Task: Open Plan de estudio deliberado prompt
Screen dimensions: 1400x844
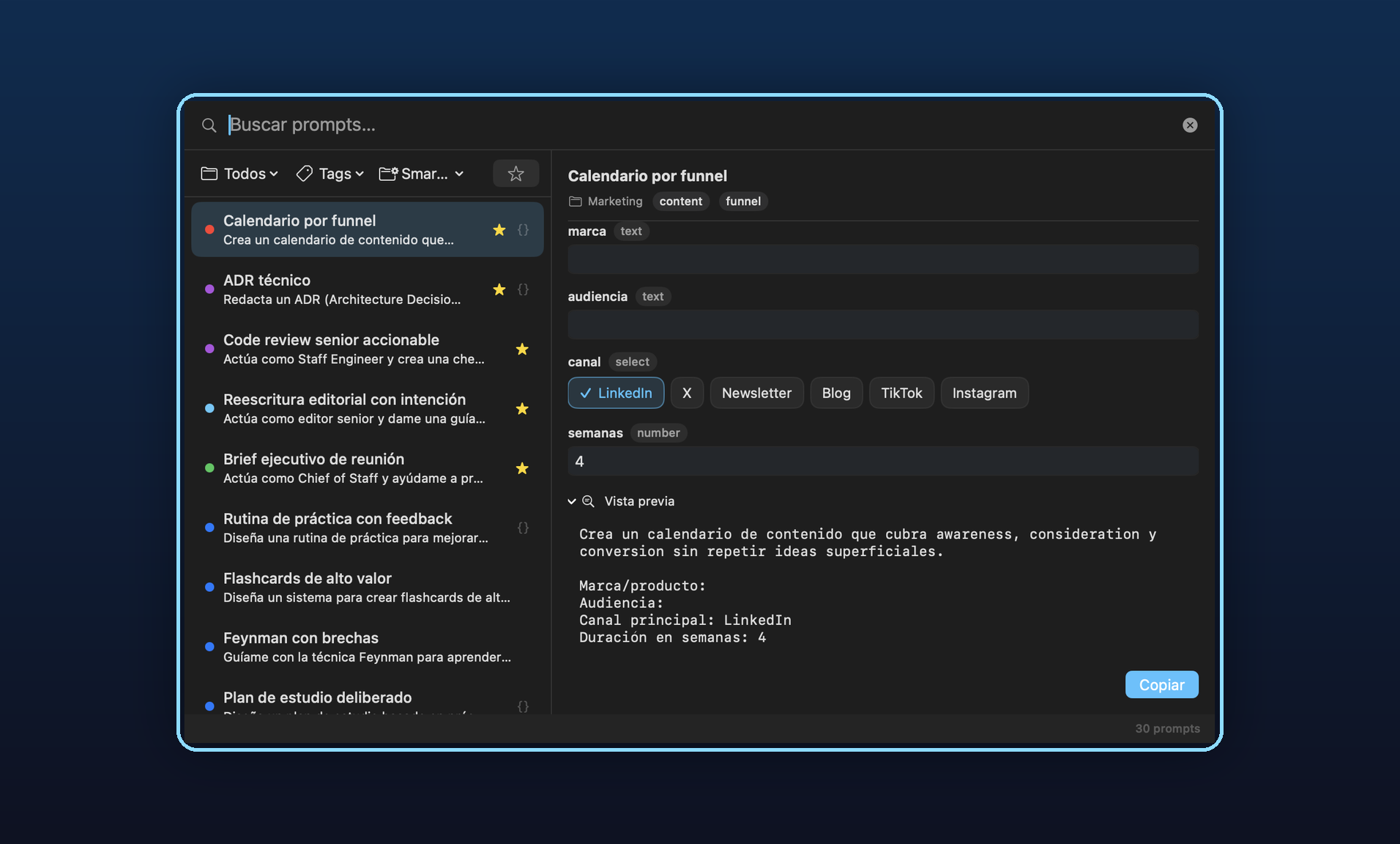Action: pyautogui.click(x=368, y=698)
